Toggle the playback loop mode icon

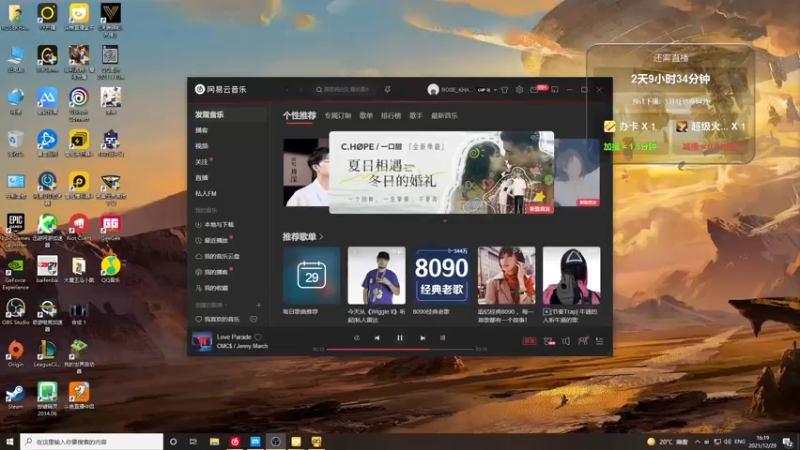tap(357, 338)
